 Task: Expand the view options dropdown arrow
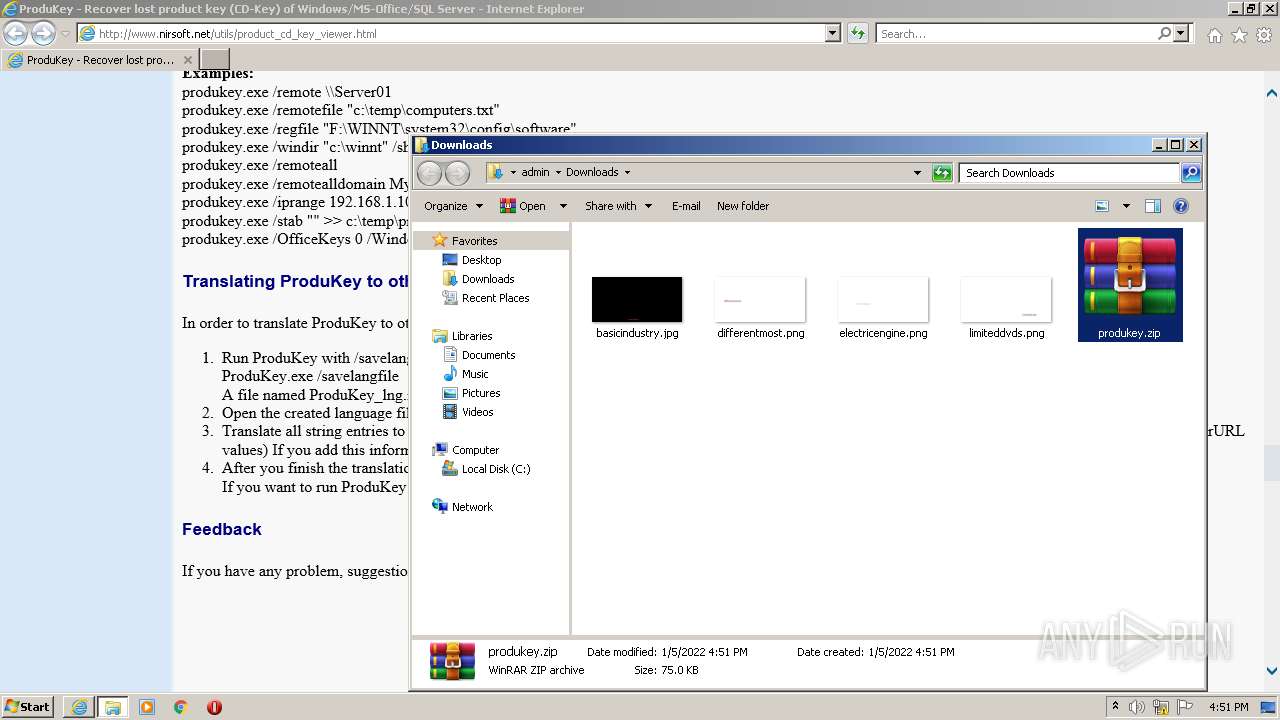1126,206
